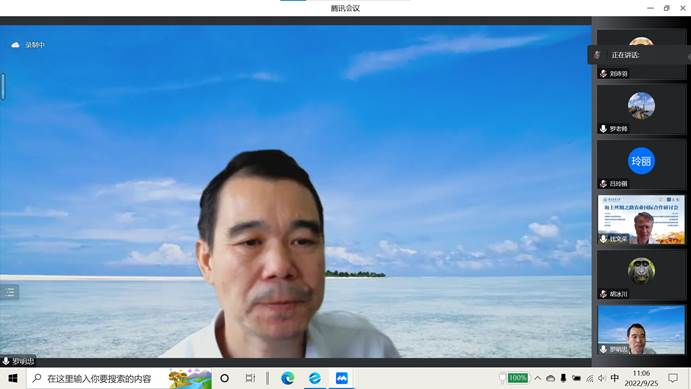Click the tray microphone-in-use icon

(x=563, y=378)
